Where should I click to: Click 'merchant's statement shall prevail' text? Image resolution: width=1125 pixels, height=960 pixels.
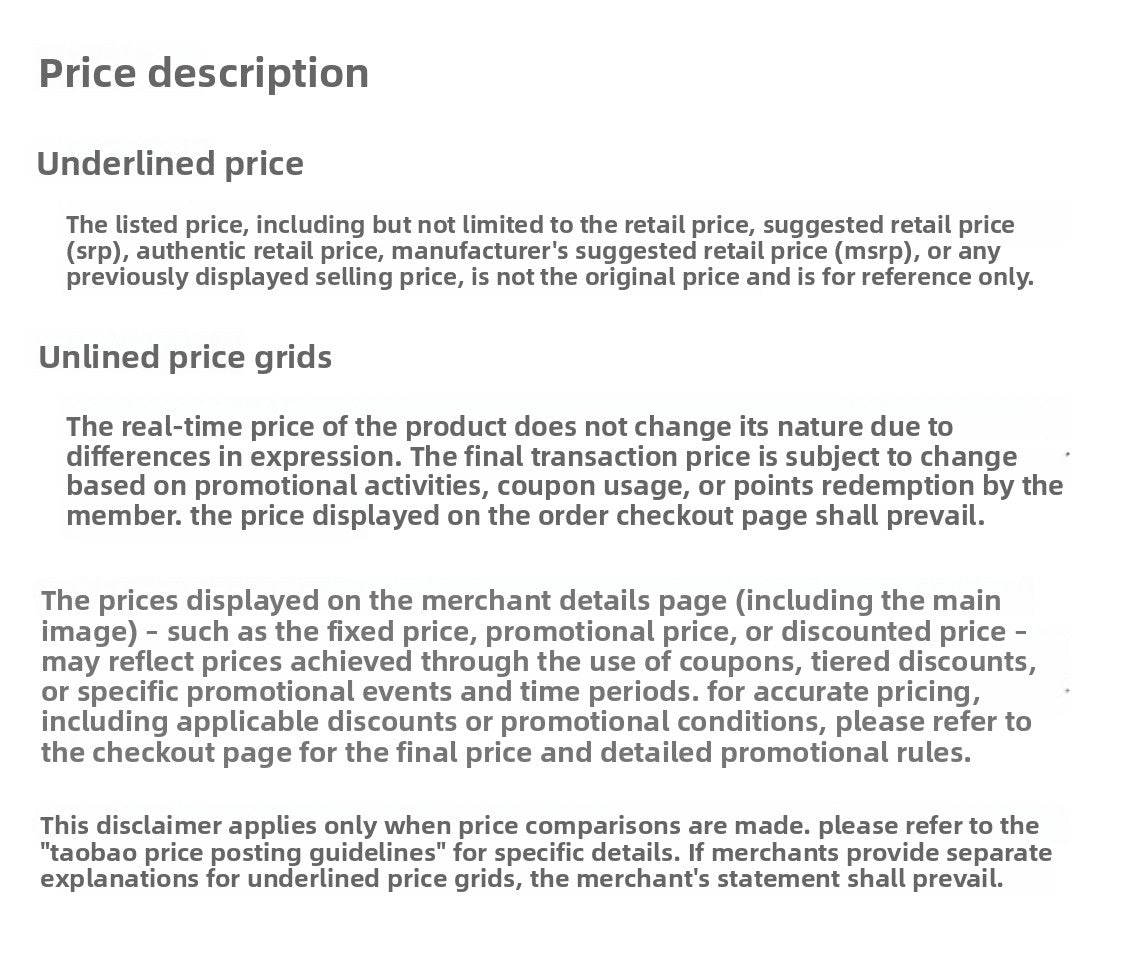(x=790, y=879)
